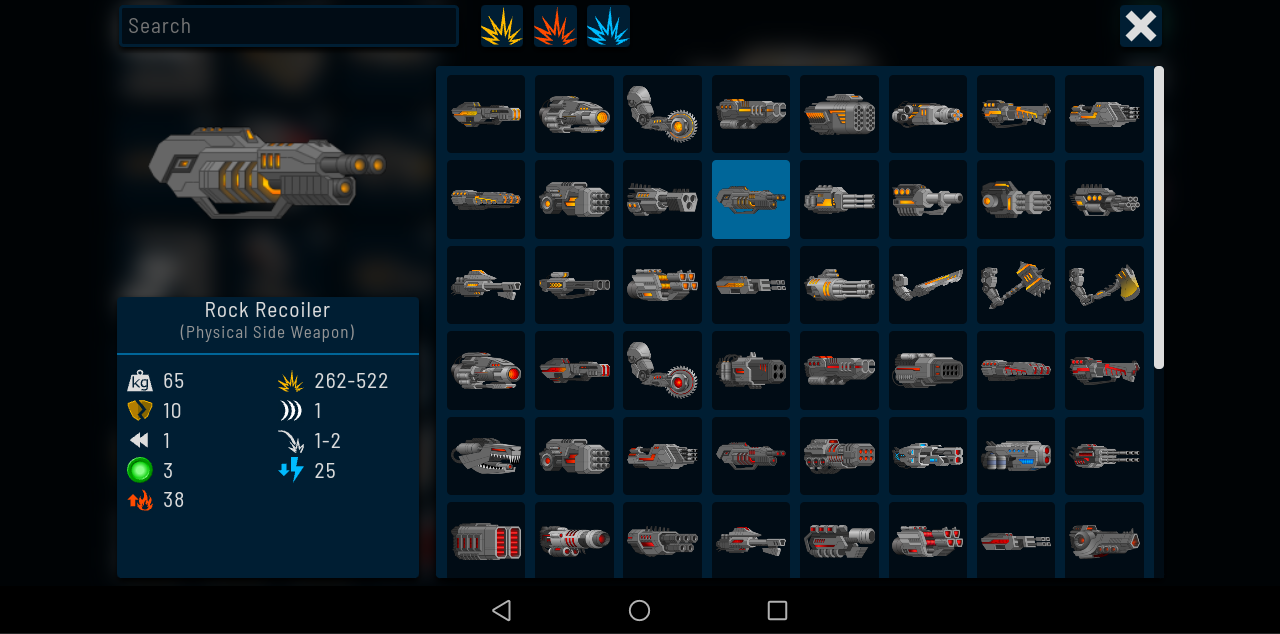Select the highlighted Rock Recoiler weapon tile
1280x634 pixels.
(x=751, y=199)
